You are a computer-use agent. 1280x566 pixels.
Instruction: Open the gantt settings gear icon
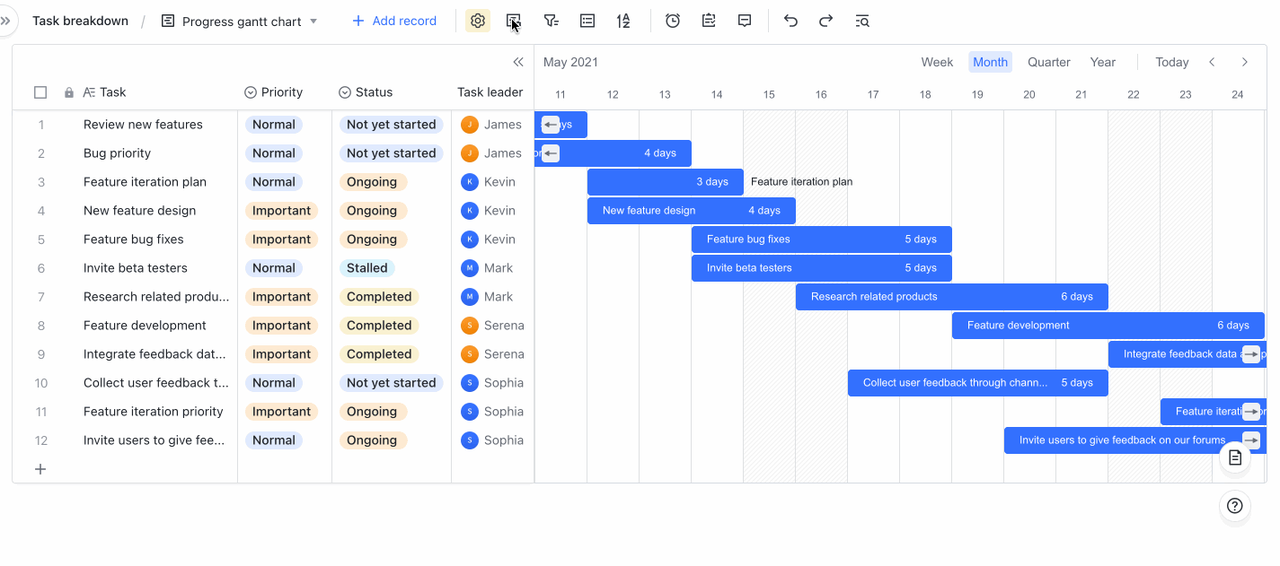478,21
